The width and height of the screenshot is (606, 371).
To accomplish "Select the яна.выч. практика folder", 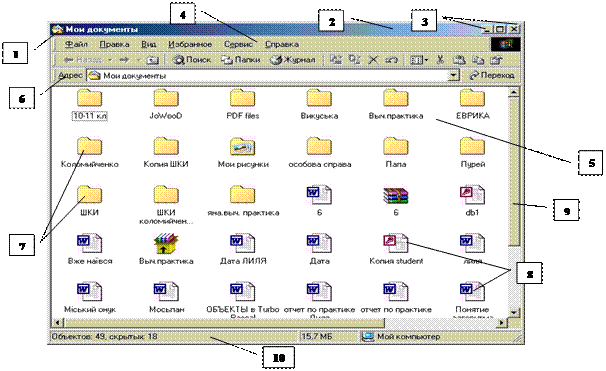I will [x=243, y=201].
